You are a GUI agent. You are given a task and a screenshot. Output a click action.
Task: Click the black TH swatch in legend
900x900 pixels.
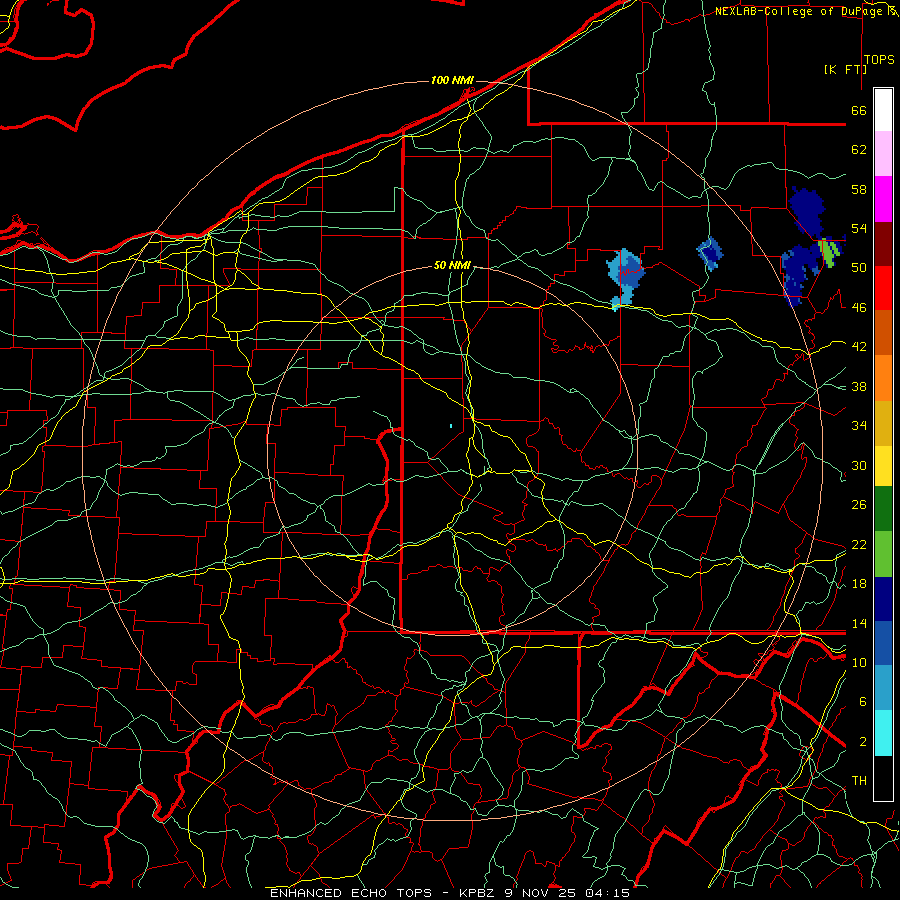pyautogui.click(x=883, y=778)
